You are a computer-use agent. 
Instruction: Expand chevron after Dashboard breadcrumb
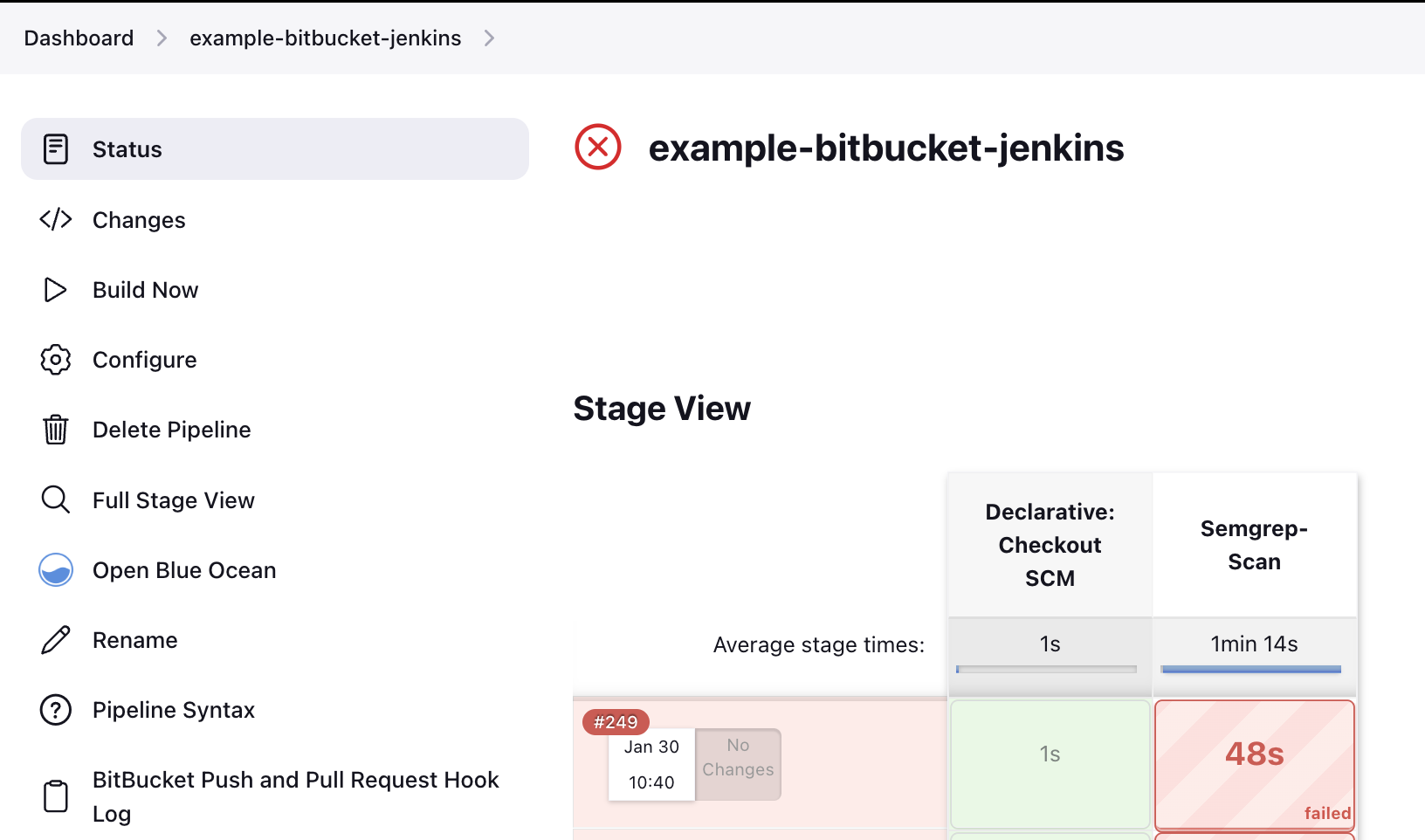162,38
